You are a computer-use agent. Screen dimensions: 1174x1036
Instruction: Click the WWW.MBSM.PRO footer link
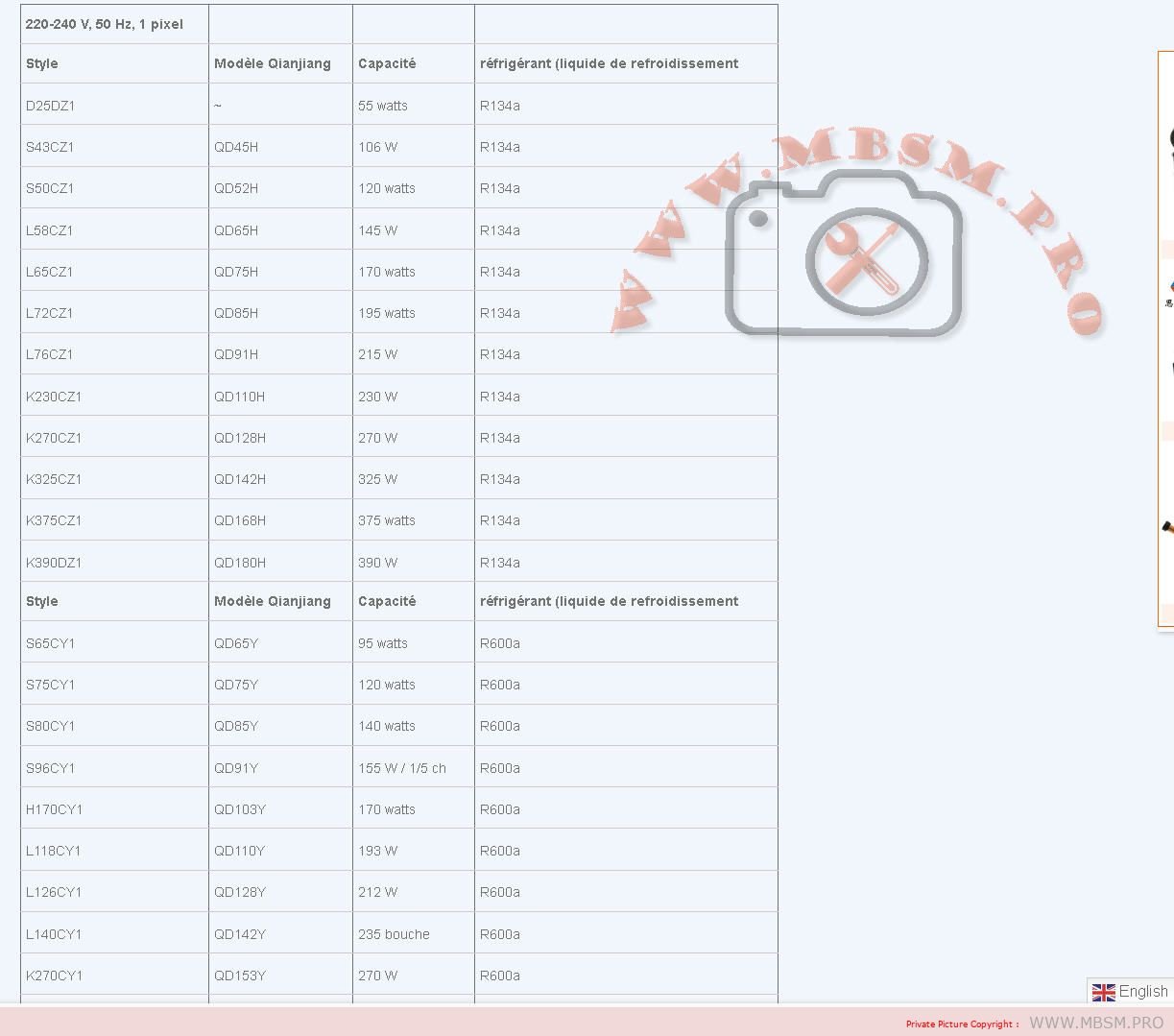click(x=1096, y=1023)
